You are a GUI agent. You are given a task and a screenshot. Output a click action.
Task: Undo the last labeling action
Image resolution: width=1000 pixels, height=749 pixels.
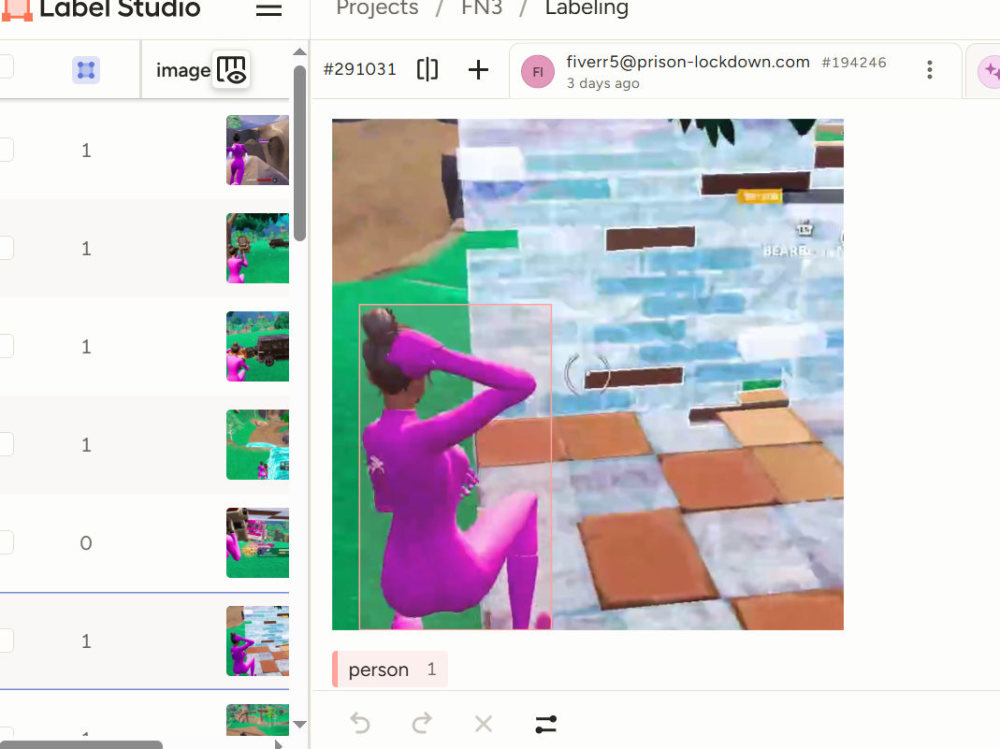coord(360,723)
